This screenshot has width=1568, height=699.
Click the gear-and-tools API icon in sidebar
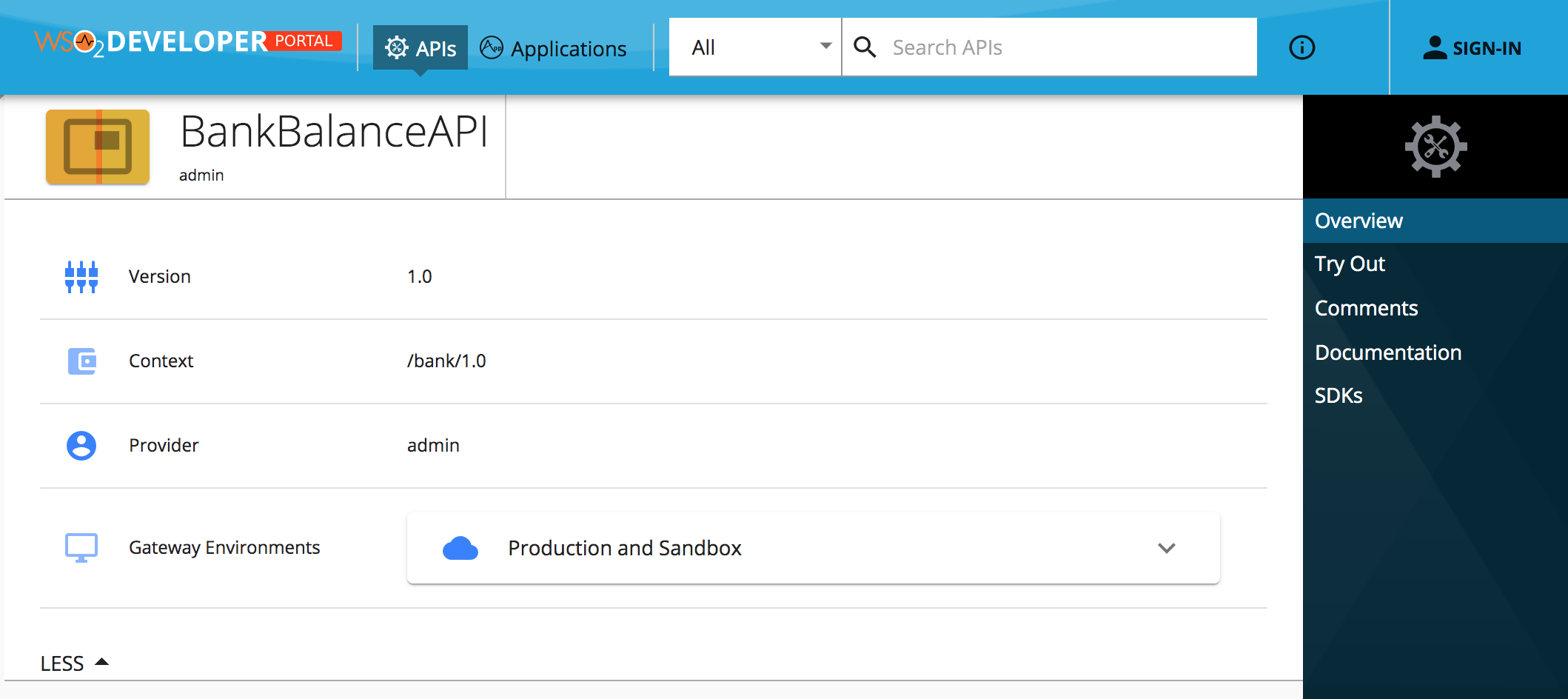pyautogui.click(x=1435, y=147)
